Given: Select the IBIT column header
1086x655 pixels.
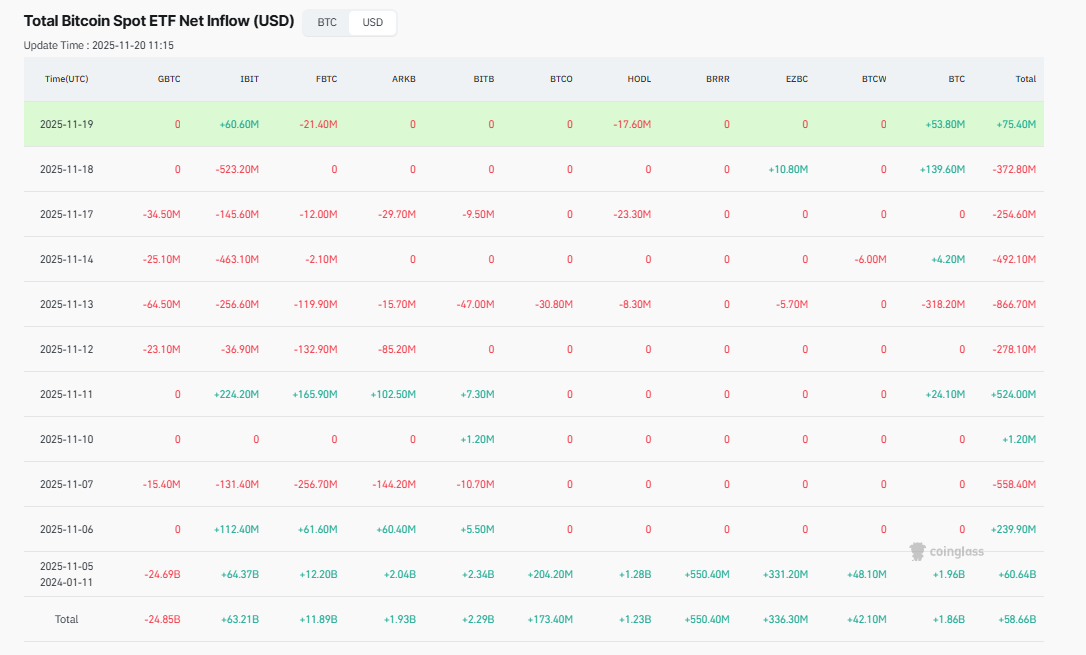Looking at the screenshot, I should (250, 79).
